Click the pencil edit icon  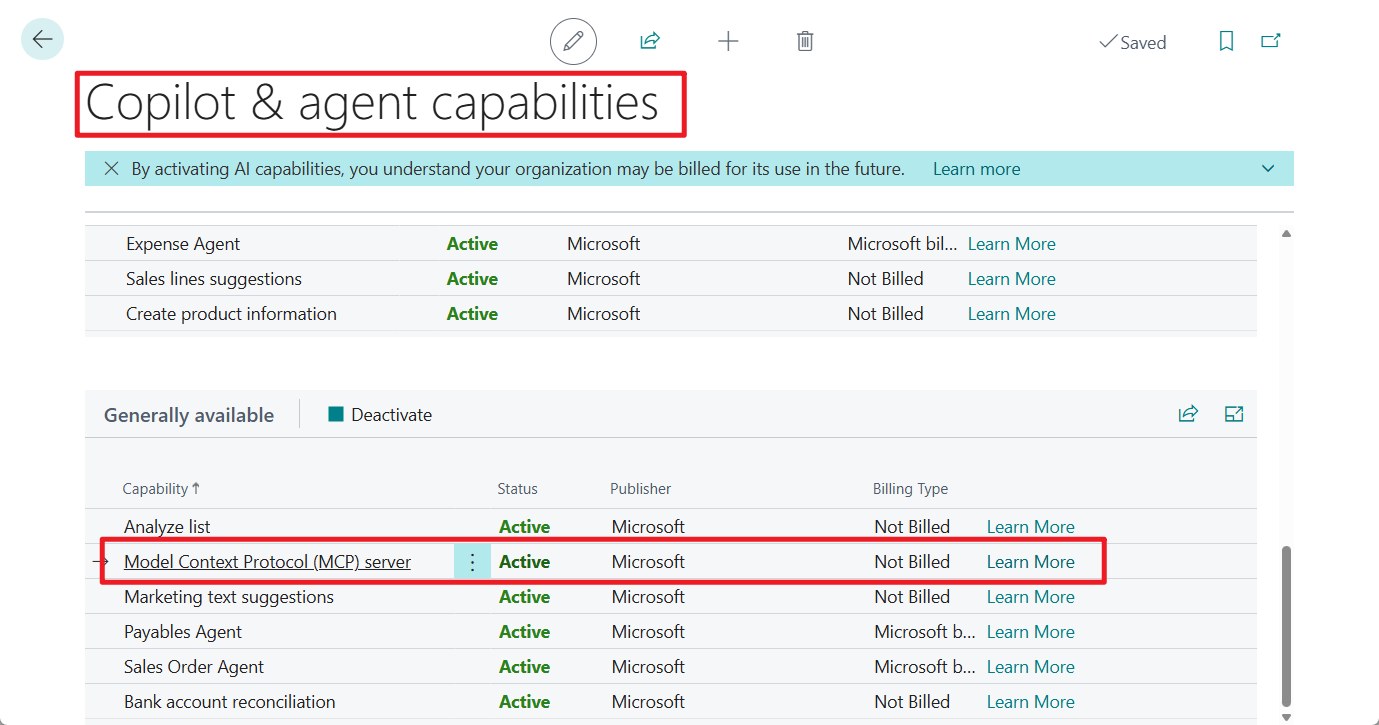(573, 41)
